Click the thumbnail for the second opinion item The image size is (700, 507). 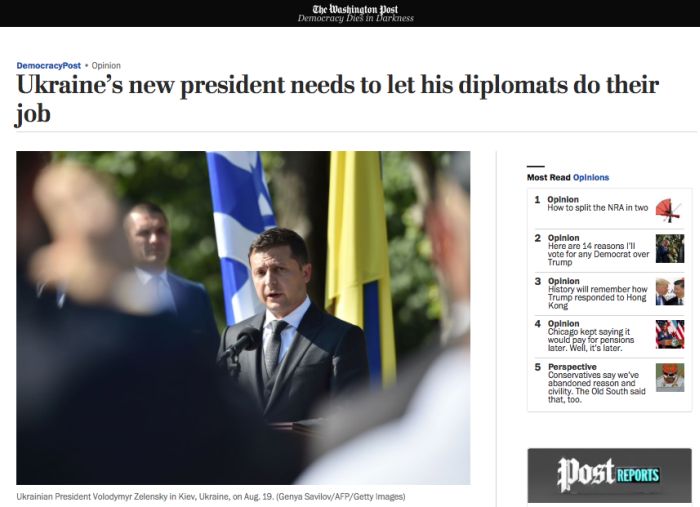[x=670, y=249]
